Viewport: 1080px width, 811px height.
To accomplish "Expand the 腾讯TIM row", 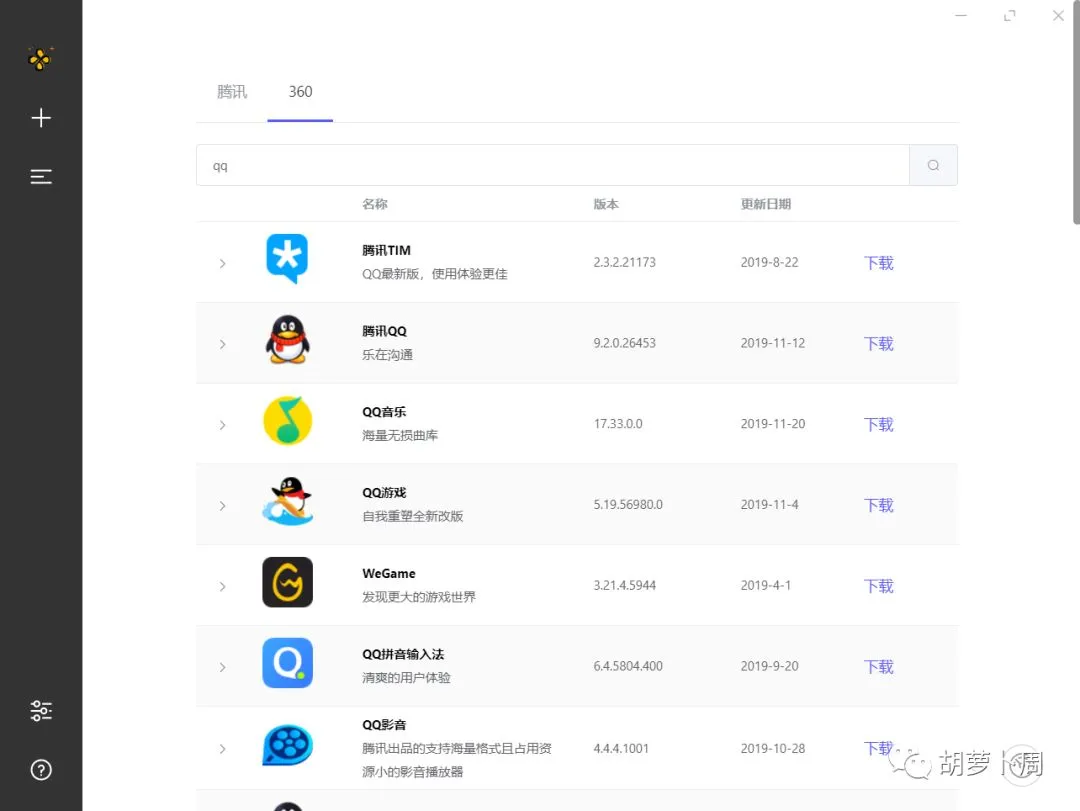I will tap(222, 263).
